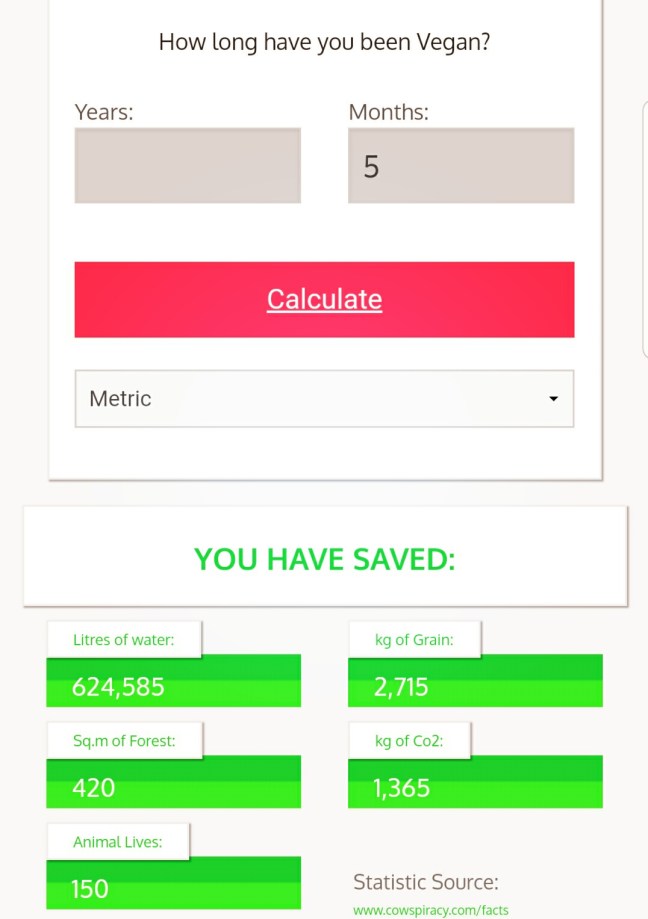The height and width of the screenshot is (919, 648).
Task: Click the 'Statistic Source:' text
Action: (425, 882)
